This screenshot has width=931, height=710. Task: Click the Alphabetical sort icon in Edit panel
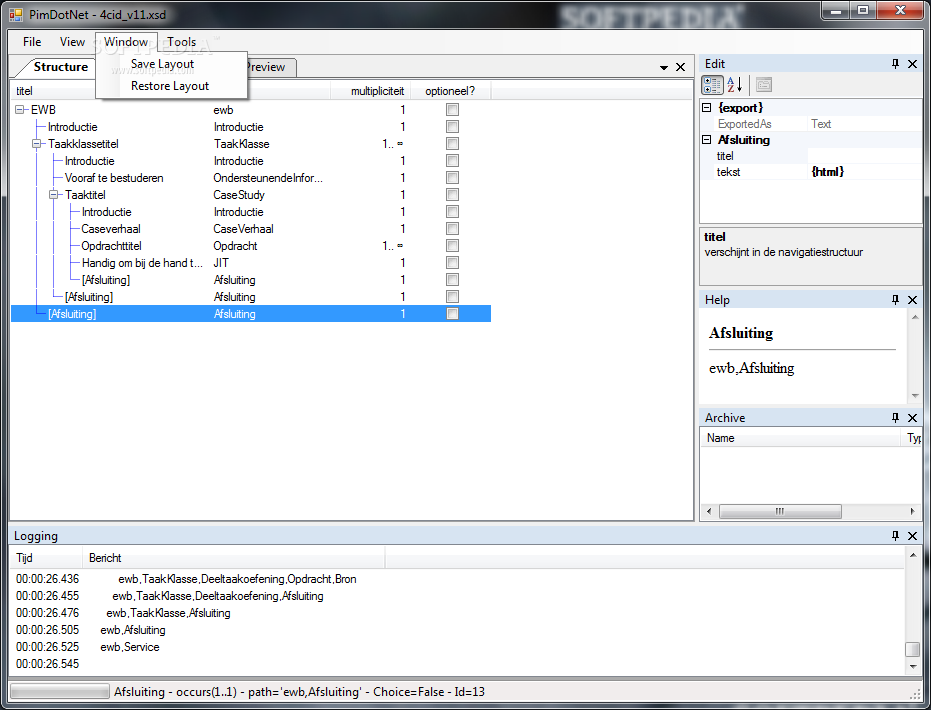tap(734, 85)
